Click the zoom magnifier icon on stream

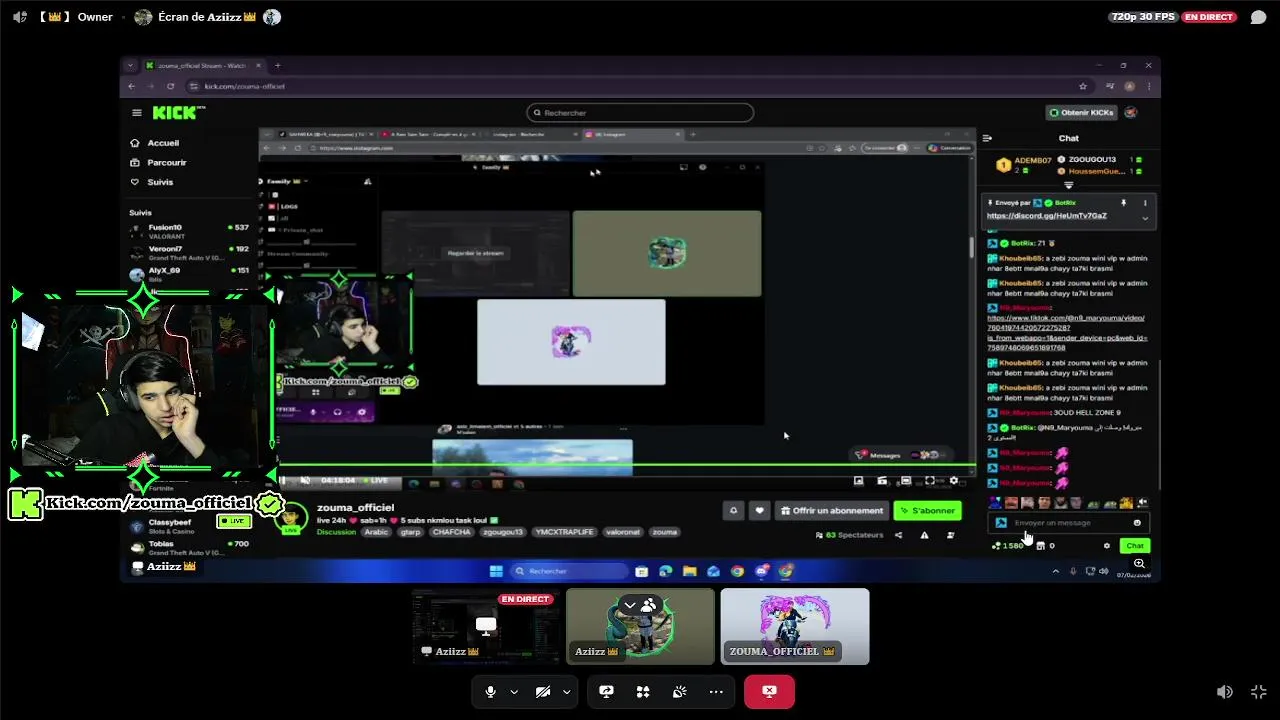tap(1139, 564)
